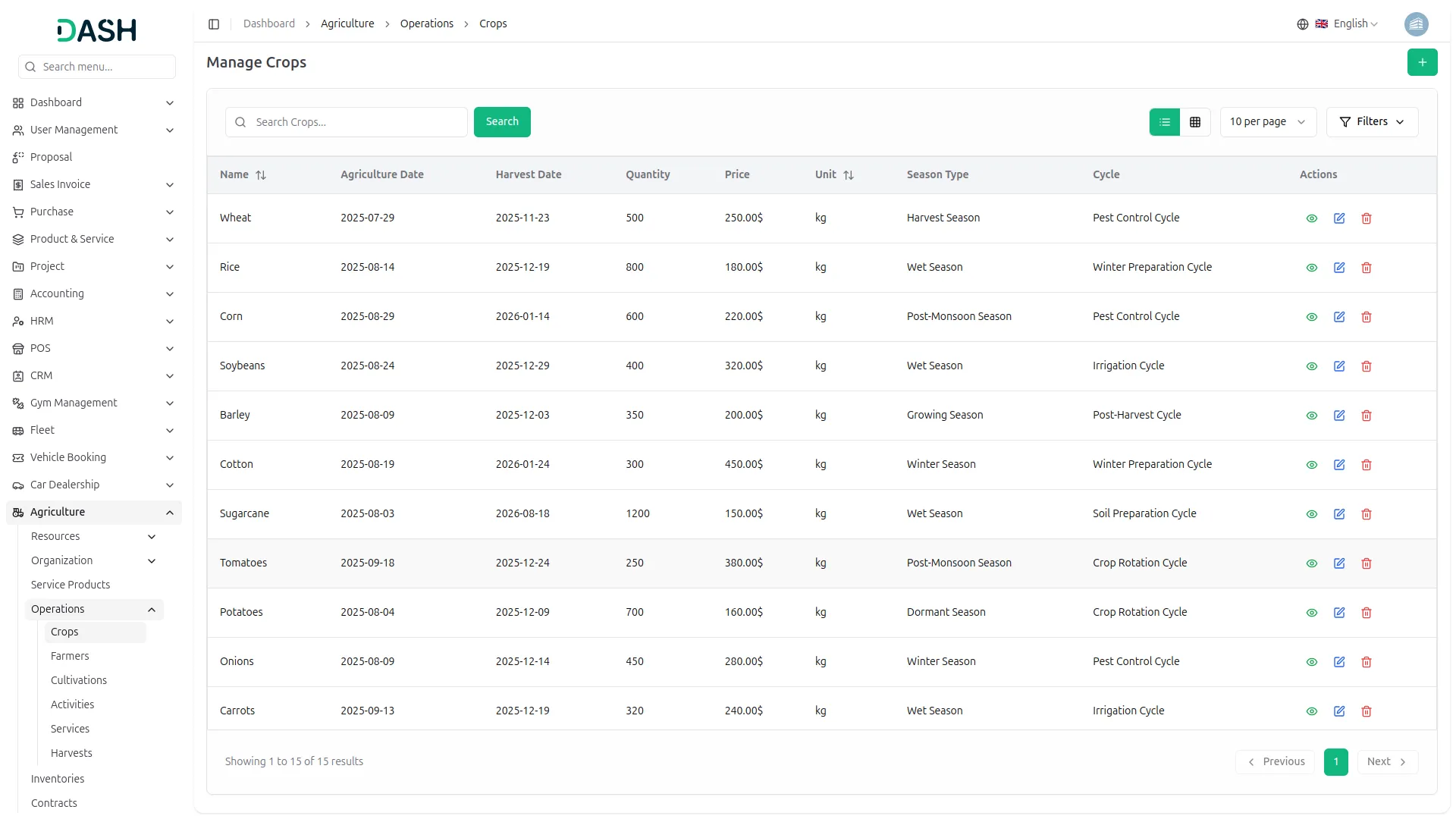Open the 10 per page dropdown
This screenshot has height=819, width=1456.
pyautogui.click(x=1267, y=122)
